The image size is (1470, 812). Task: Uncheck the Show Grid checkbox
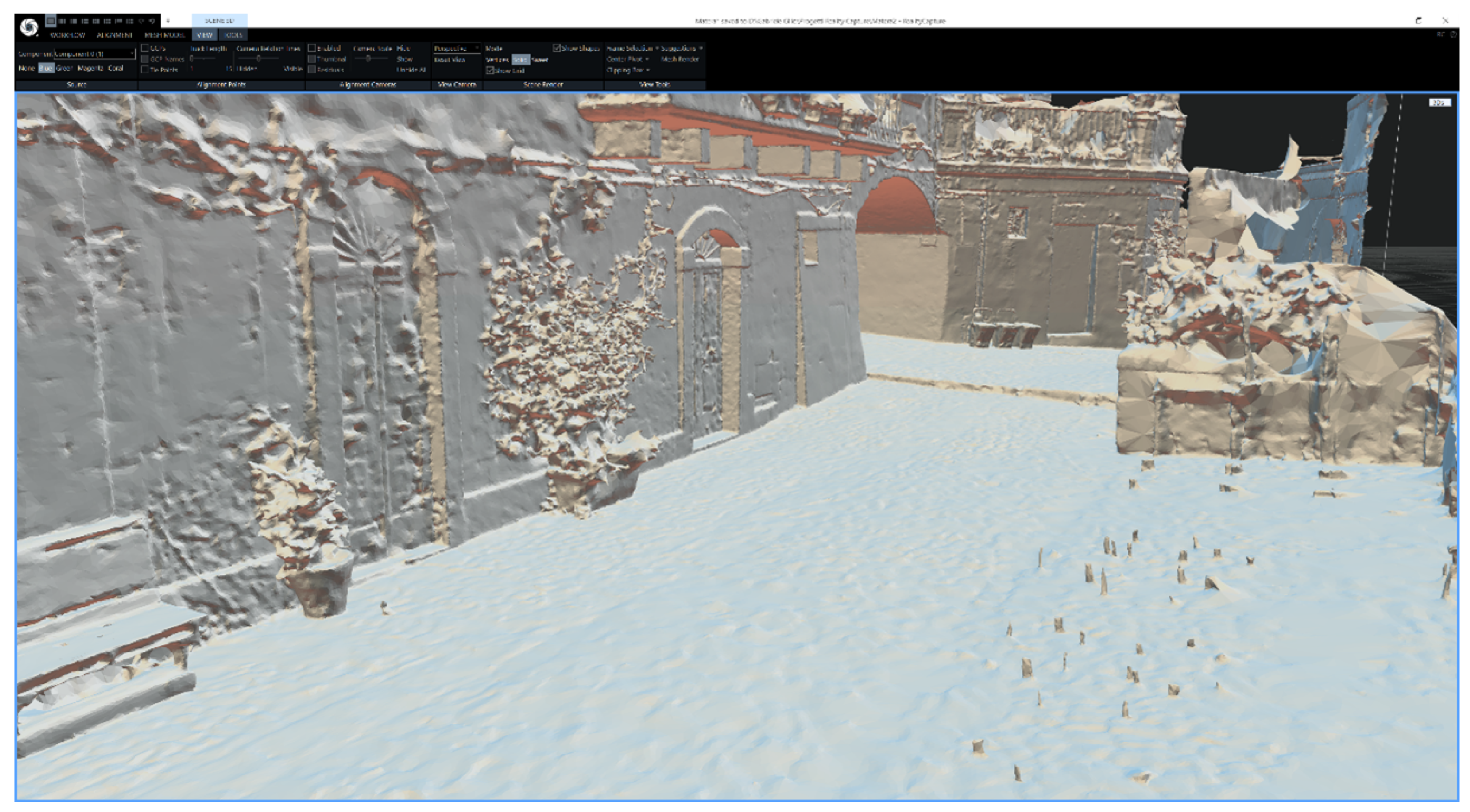(490, 70)
